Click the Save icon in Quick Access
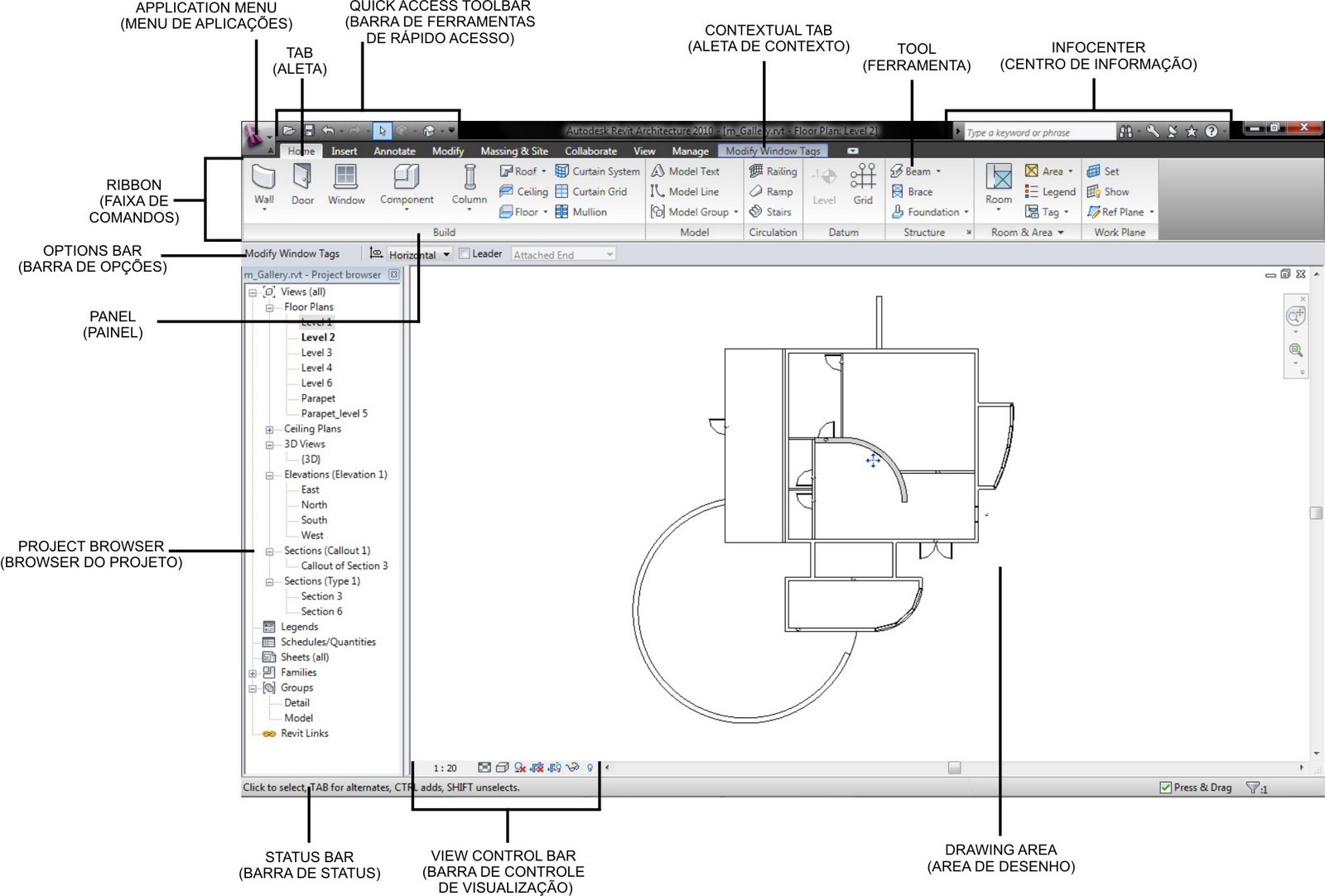The height and width of the screenshot is (896, 1325). tap(309, 131)
